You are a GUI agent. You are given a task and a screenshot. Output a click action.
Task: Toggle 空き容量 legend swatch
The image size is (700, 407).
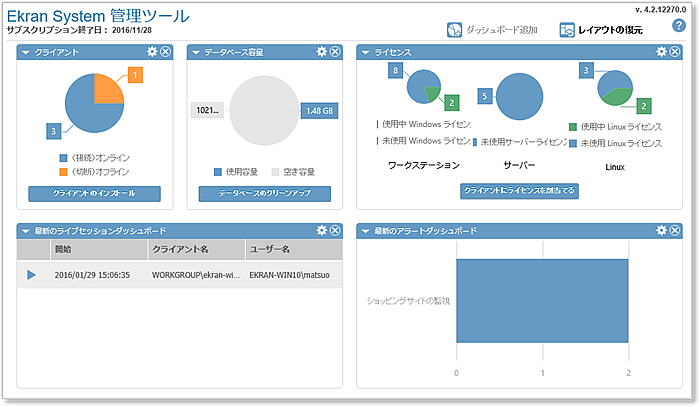pos(275,172)
